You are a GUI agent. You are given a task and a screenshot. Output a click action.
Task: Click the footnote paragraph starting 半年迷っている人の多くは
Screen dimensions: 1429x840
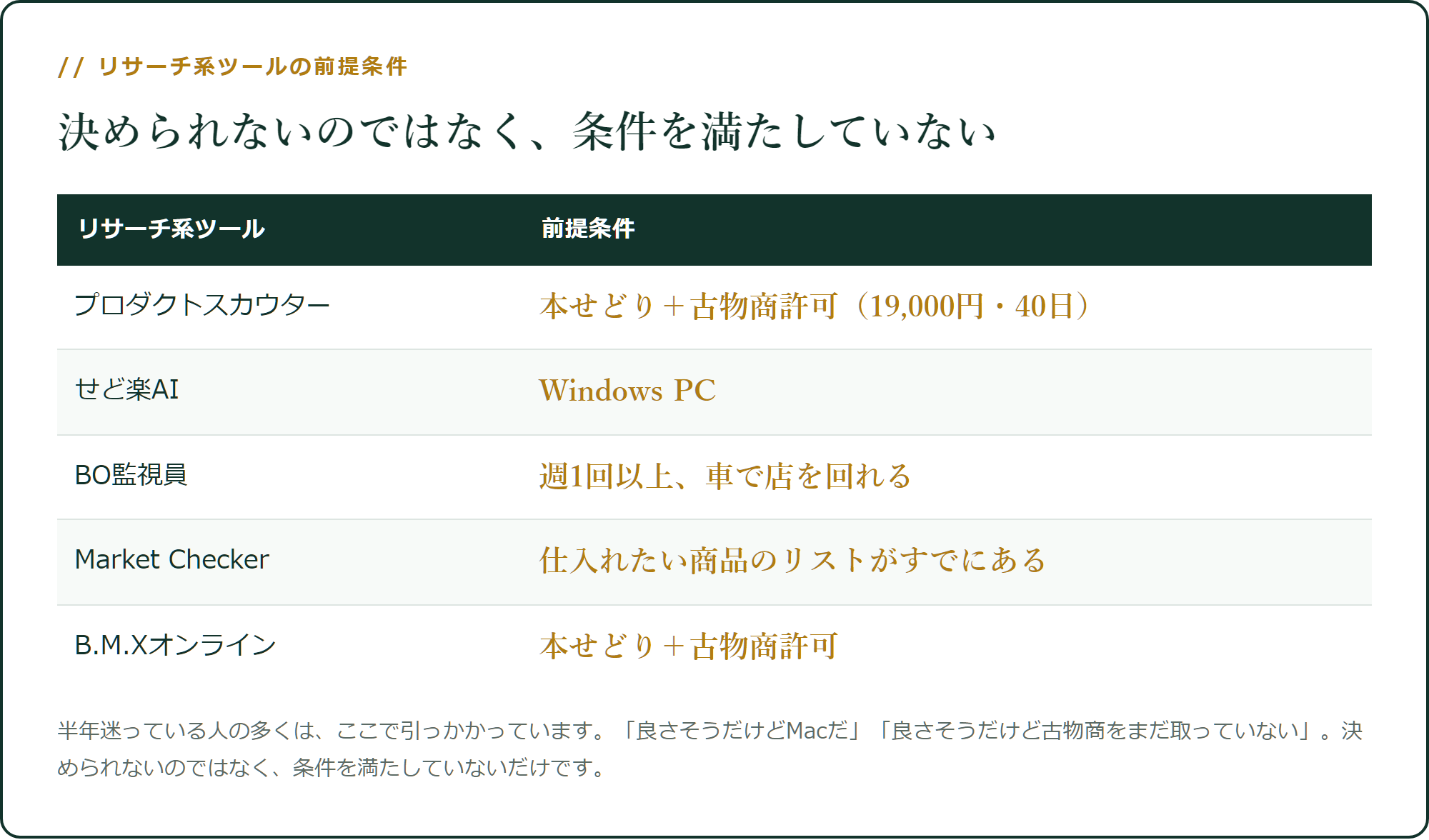click(710, 749)
